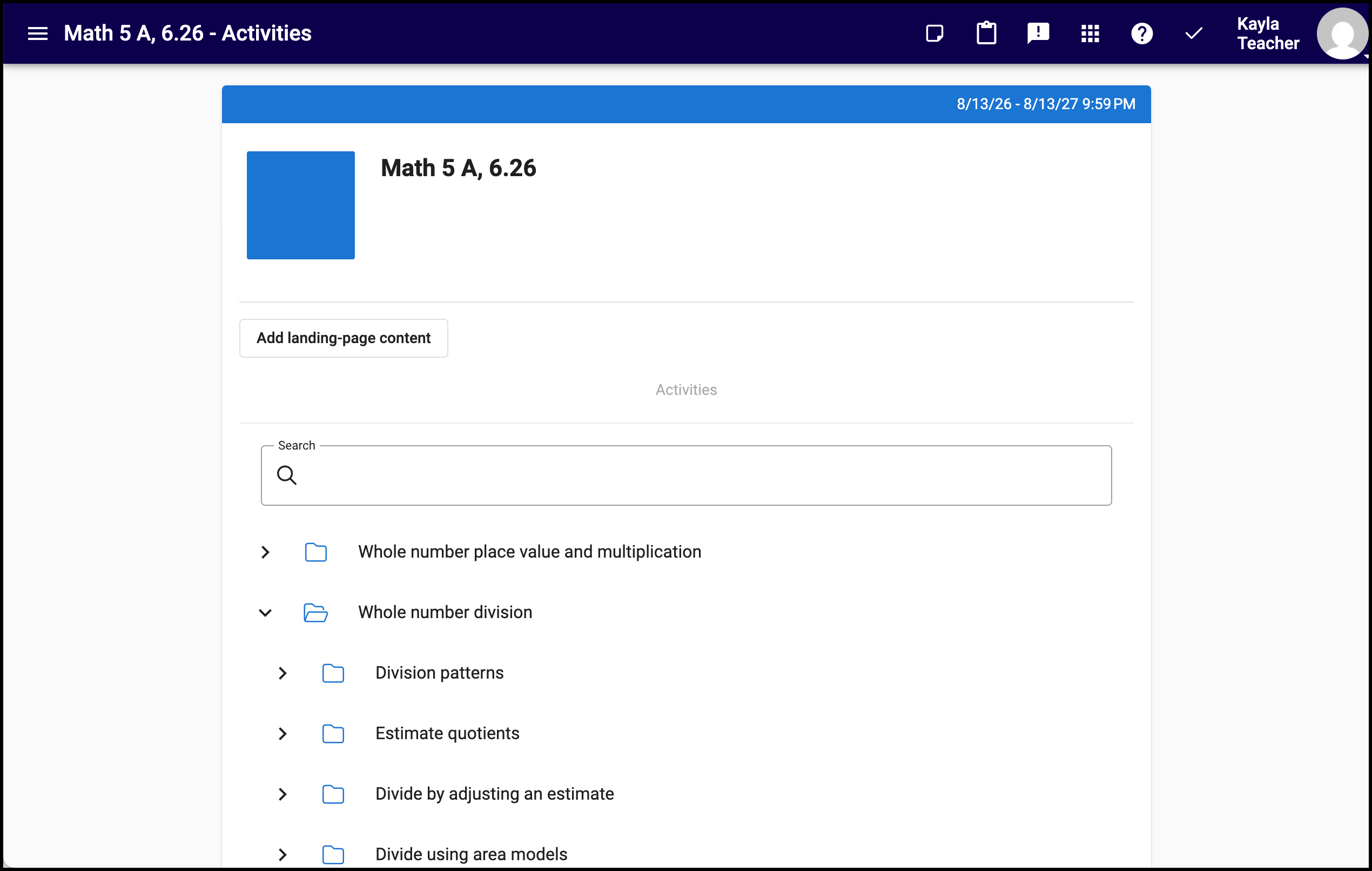Viewport: 1372px width, 871px height.
Task: Expand Whole number place value and multiplication
Action: (265, 552)
